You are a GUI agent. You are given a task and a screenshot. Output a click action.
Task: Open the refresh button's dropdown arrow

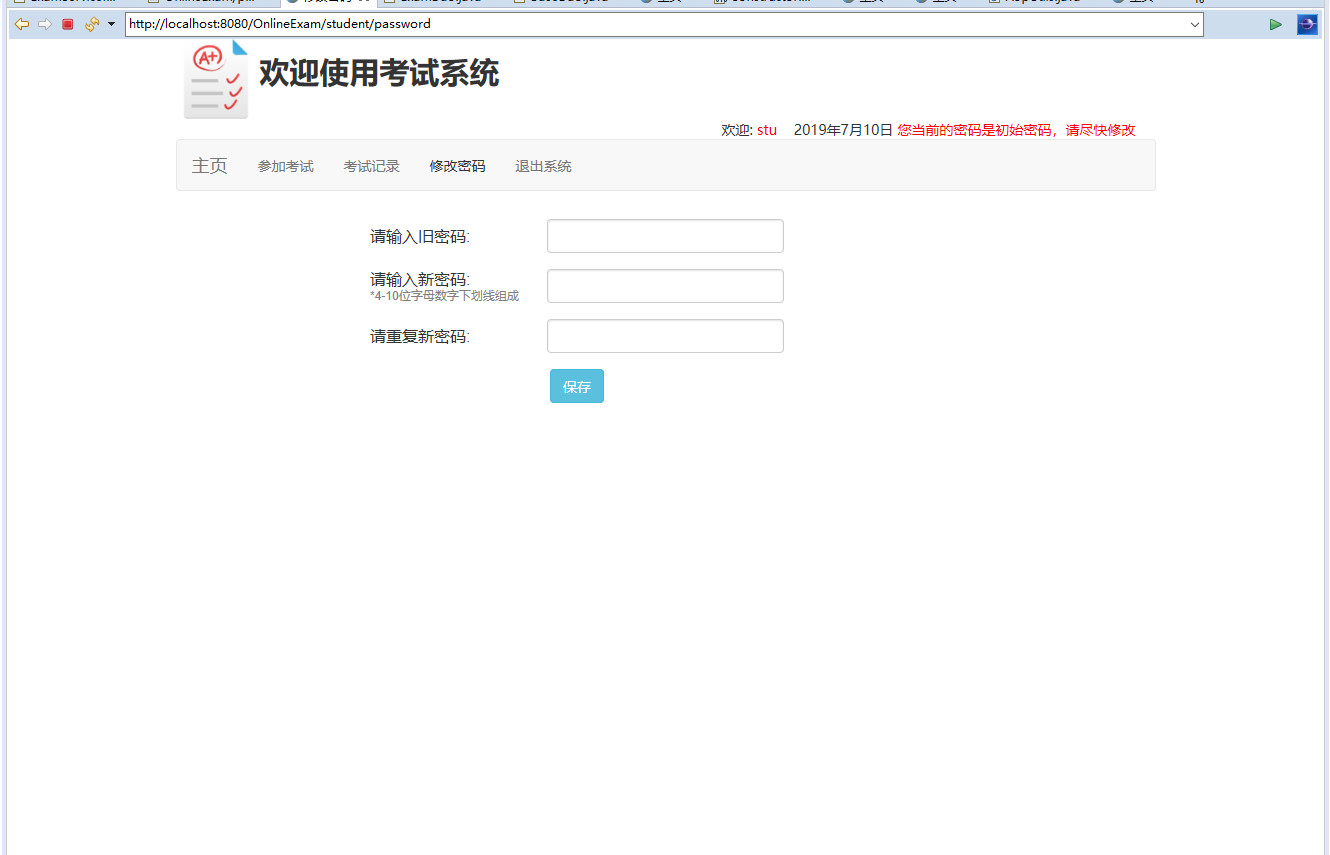pyautogui.click(x=110, y=23)
